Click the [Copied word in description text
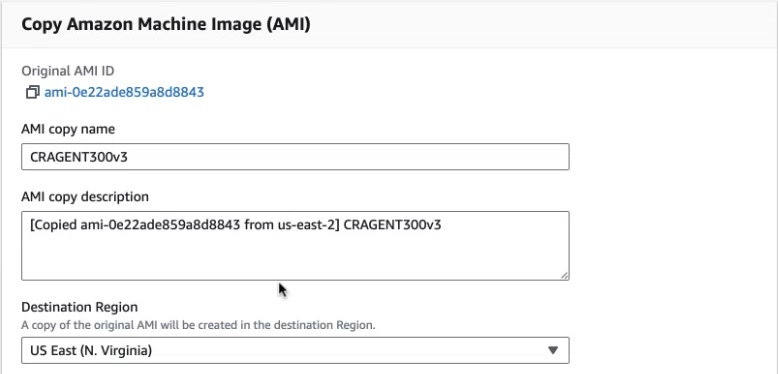The height and width of the screenshot is (374, 778). (54, 226)
